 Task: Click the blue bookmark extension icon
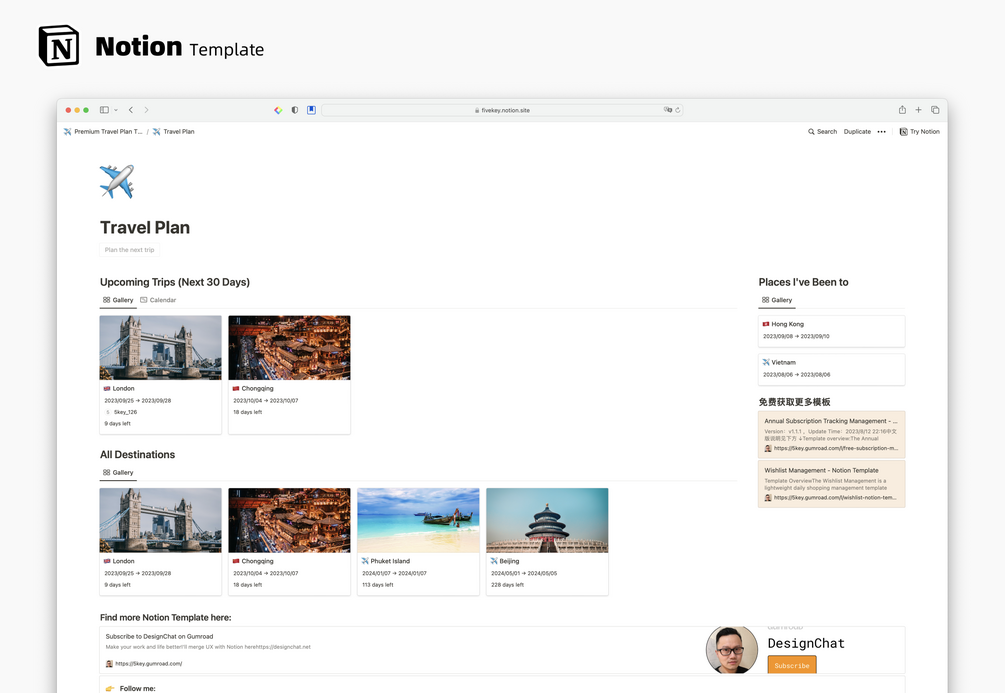click(x=311, y=110)
